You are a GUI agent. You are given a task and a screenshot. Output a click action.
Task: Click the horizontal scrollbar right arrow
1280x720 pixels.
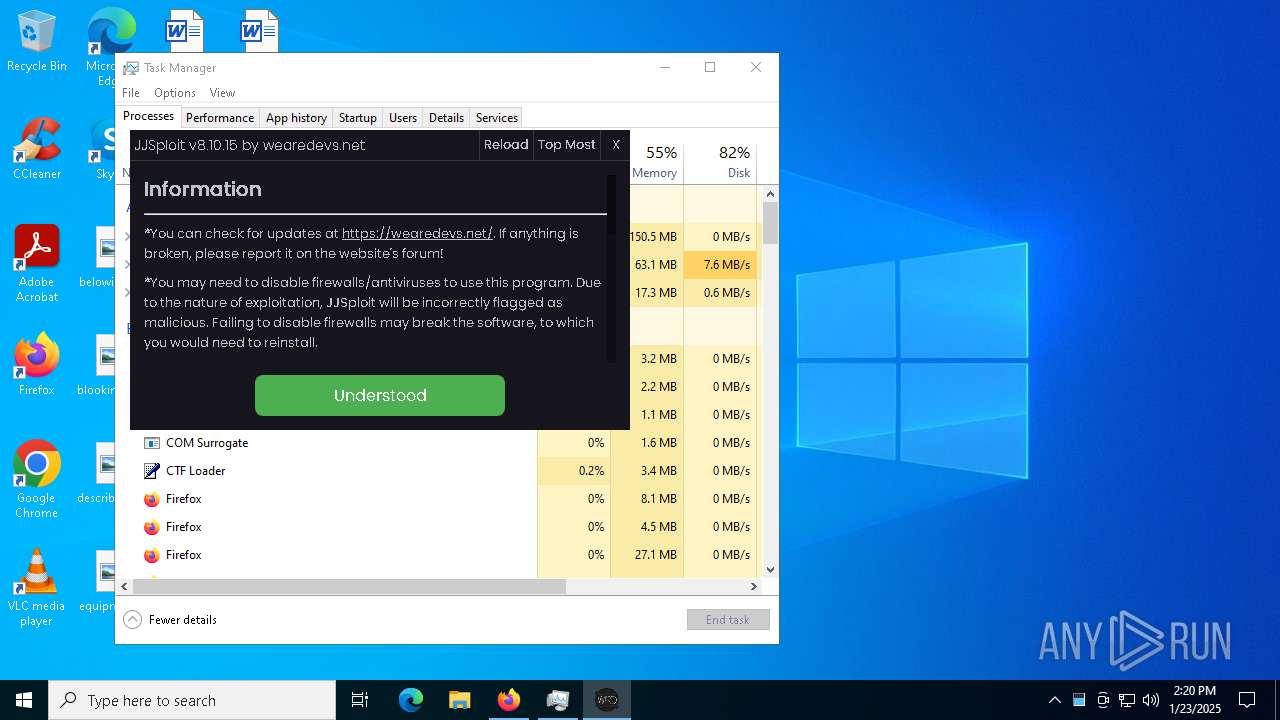click(754, 587)
